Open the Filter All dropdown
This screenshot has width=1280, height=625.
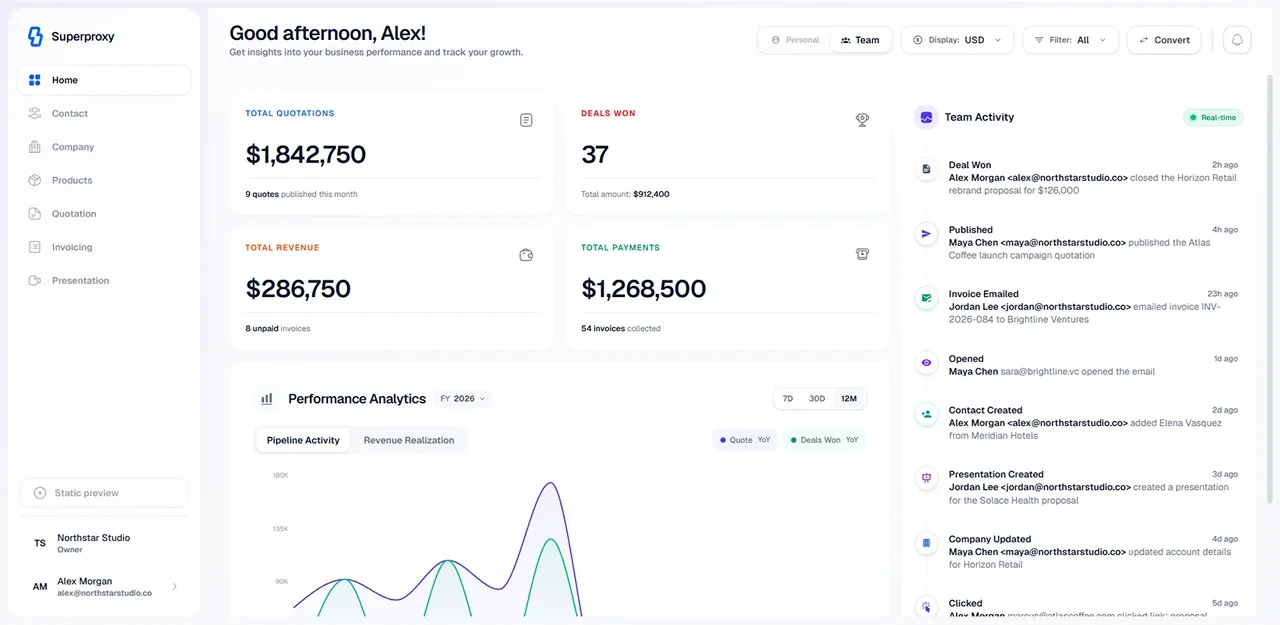coord(1070,40)
